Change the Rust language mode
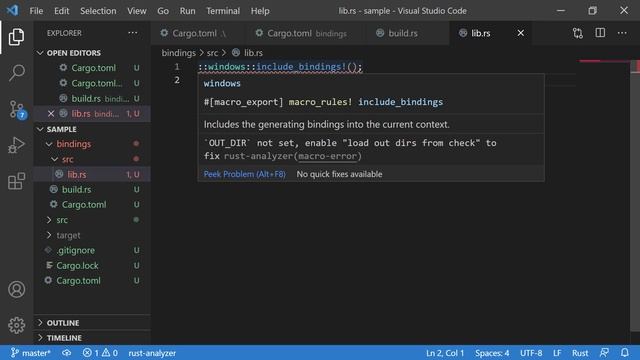The height and width of the screenshot is (360, 640). coord(580,353)
